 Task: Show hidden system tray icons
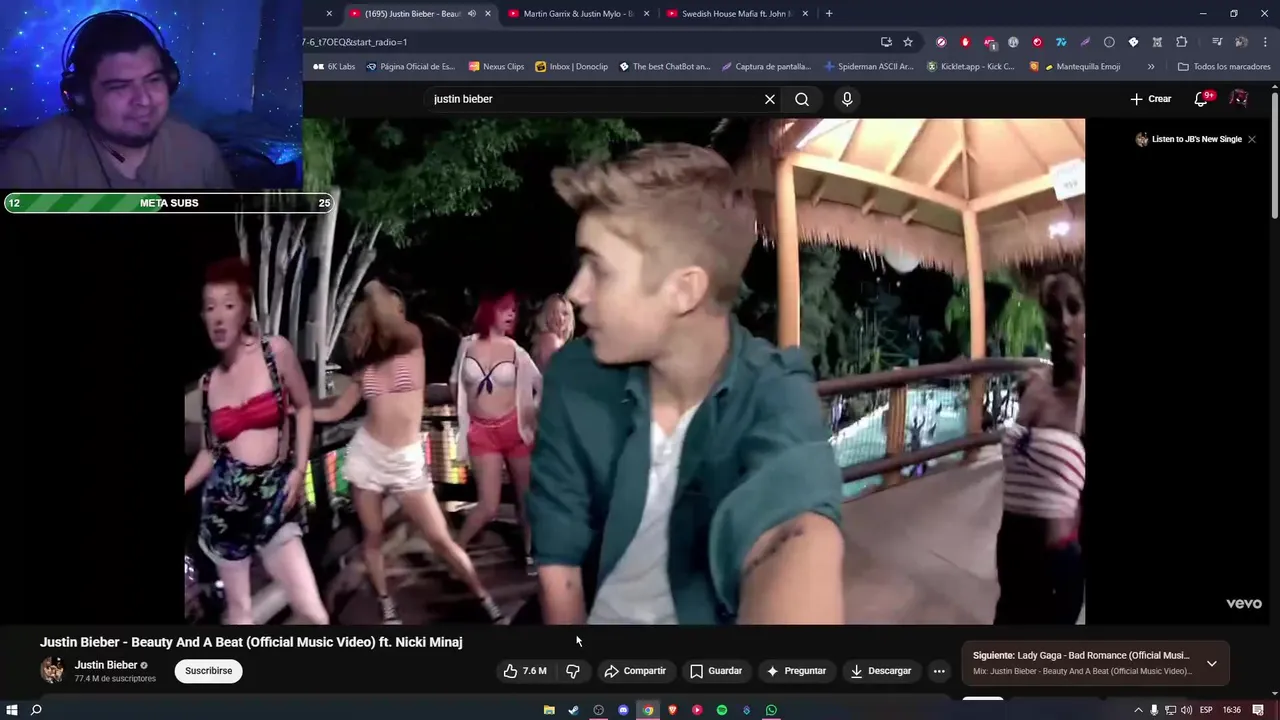1138,710
